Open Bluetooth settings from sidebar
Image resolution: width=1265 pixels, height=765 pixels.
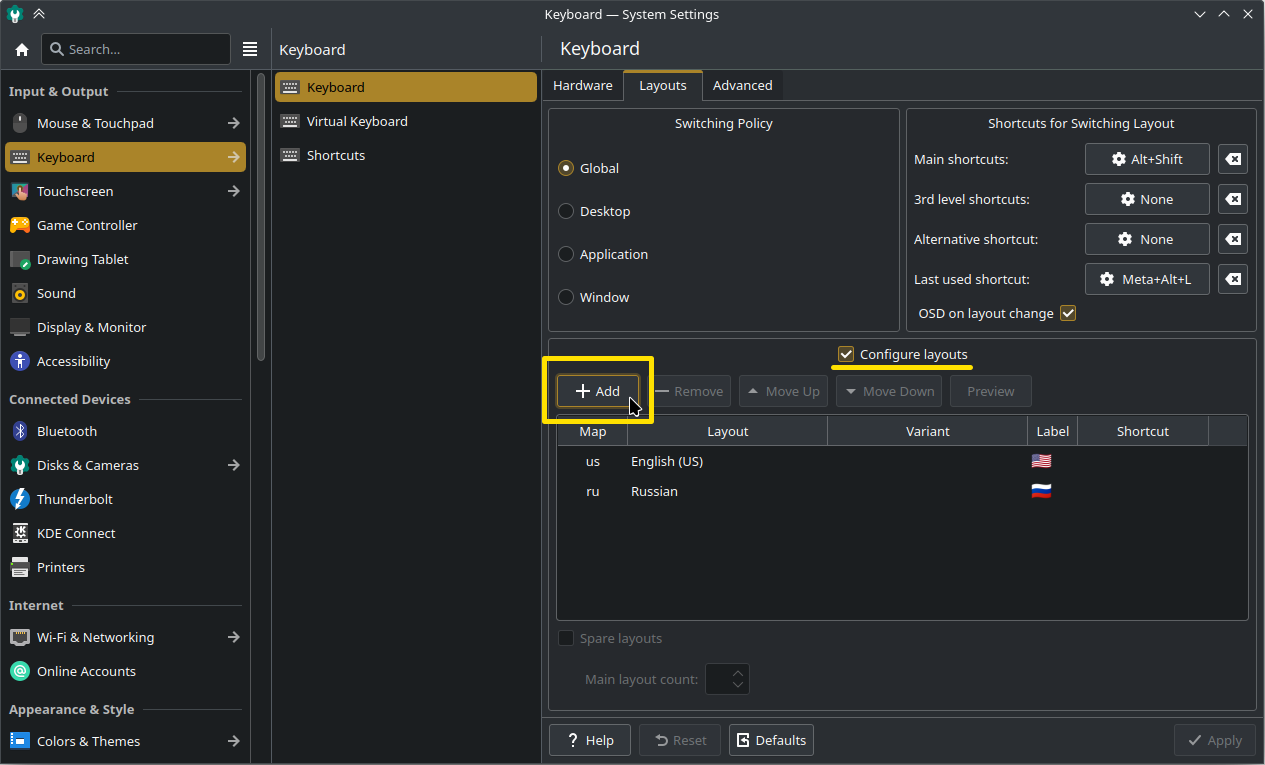67,431
